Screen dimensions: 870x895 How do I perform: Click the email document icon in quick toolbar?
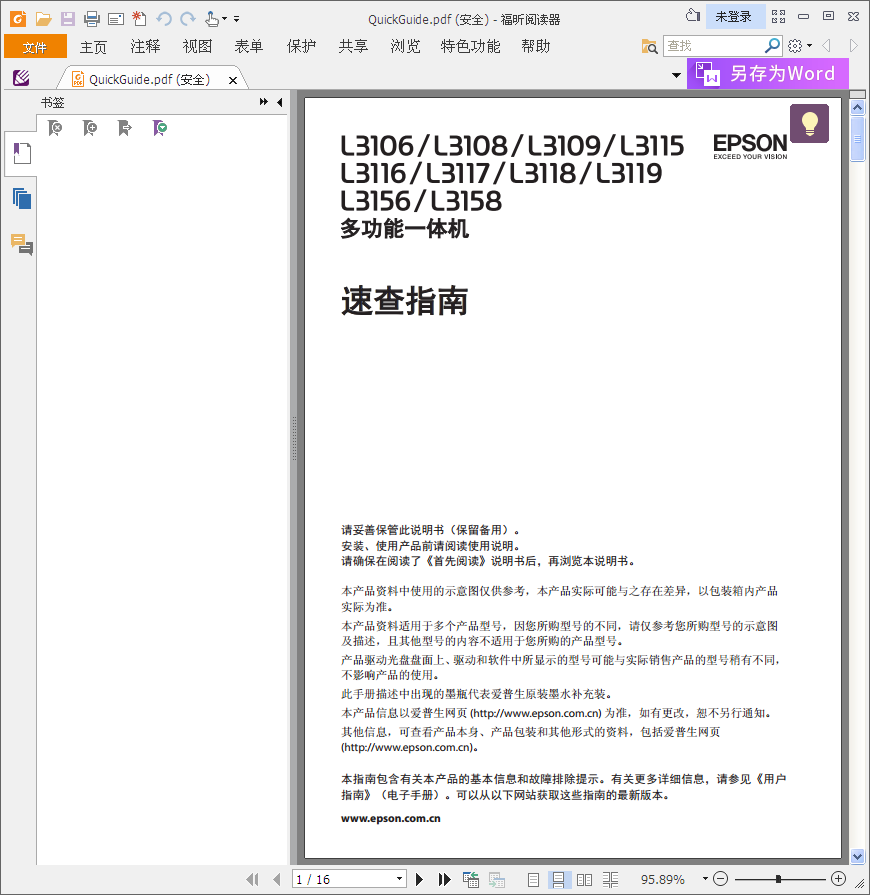[116, 19]
